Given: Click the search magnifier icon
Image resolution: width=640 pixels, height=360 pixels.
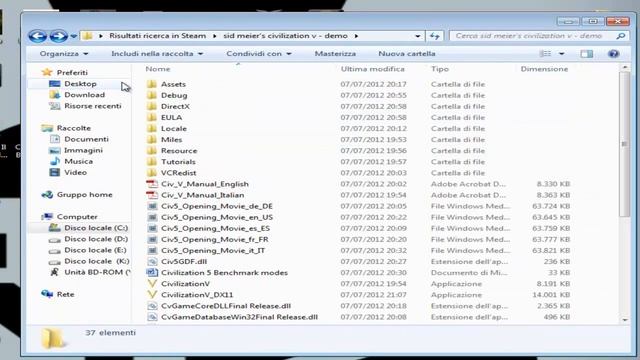Looking at the screenshot, I should coord(621,36).
